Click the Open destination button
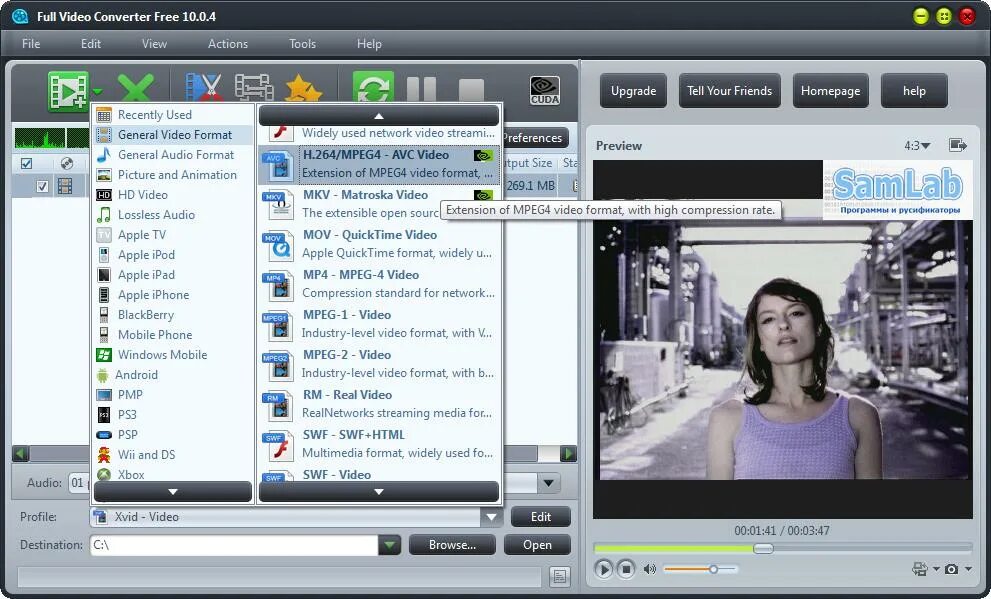991x599 pixels. click(537, 545)
